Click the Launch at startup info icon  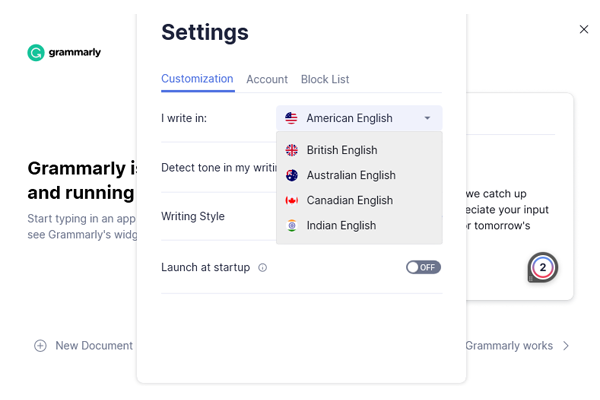pyautogui.click(x=262, y=268)
